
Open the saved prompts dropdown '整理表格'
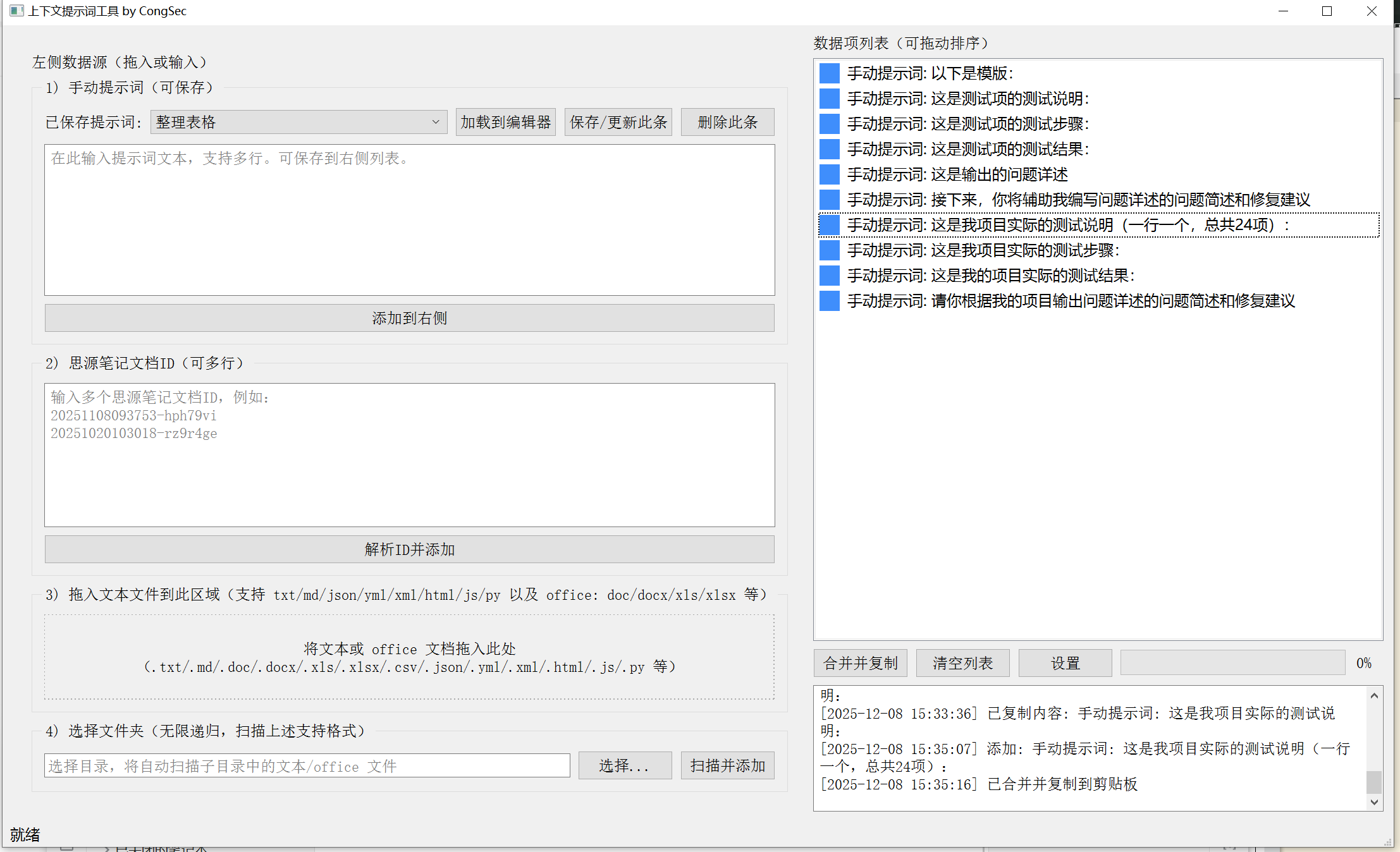click(298, 122)
